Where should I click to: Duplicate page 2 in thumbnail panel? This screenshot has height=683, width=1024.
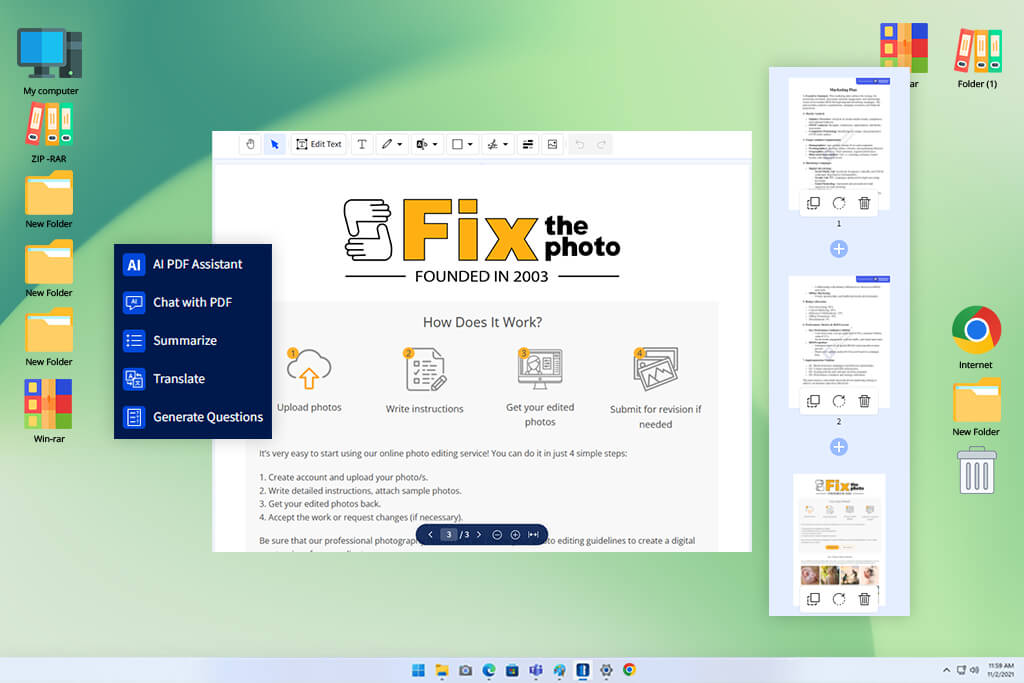tap(813, 401)
